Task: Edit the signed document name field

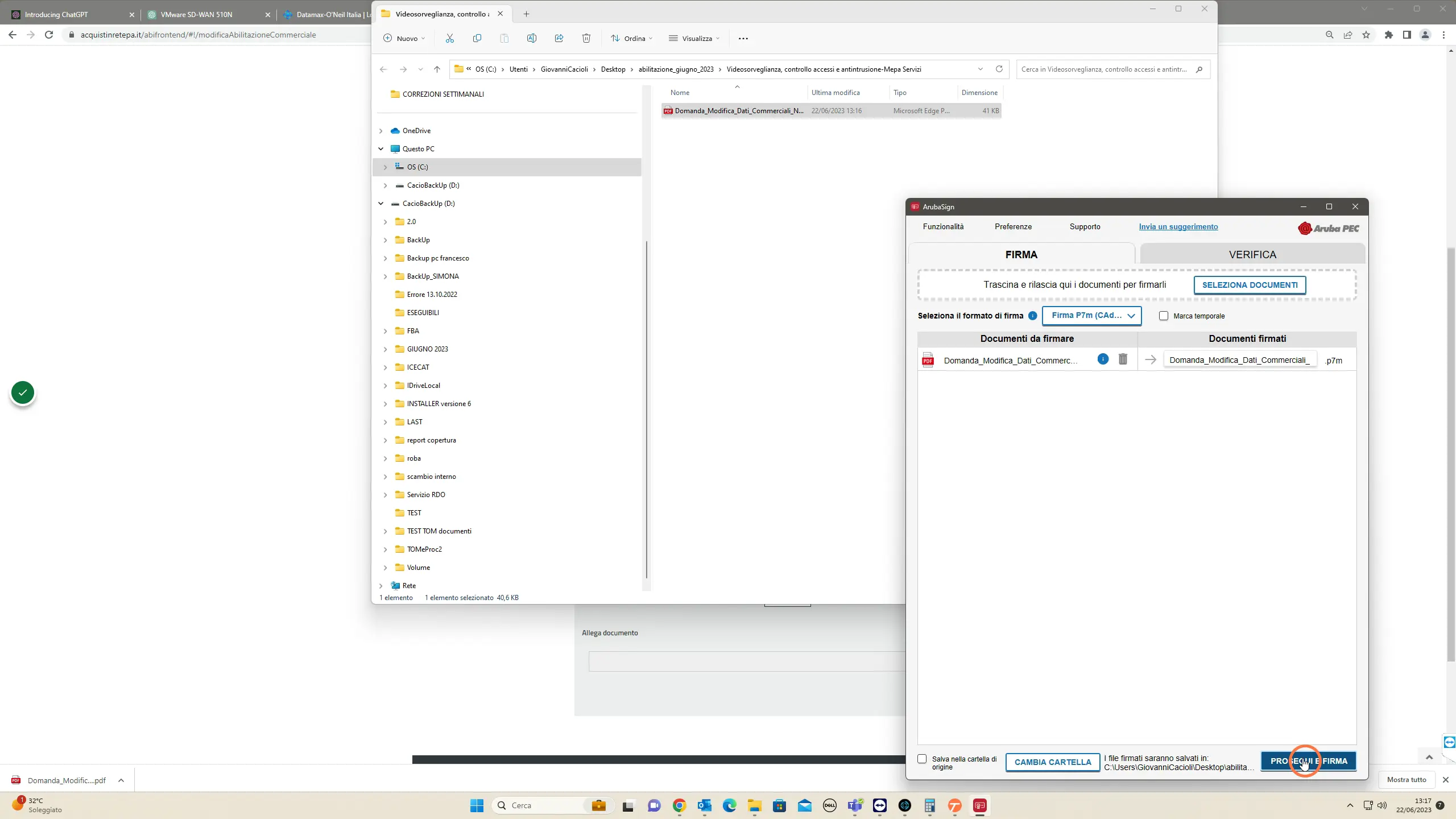Action: (x=1240, y=360)
